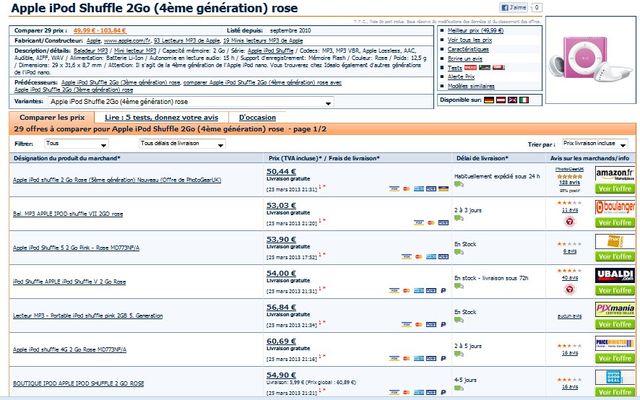Click the red trust badge in the Ubaldi row
This screenshot has width=640, height=400.
(570, 289)
